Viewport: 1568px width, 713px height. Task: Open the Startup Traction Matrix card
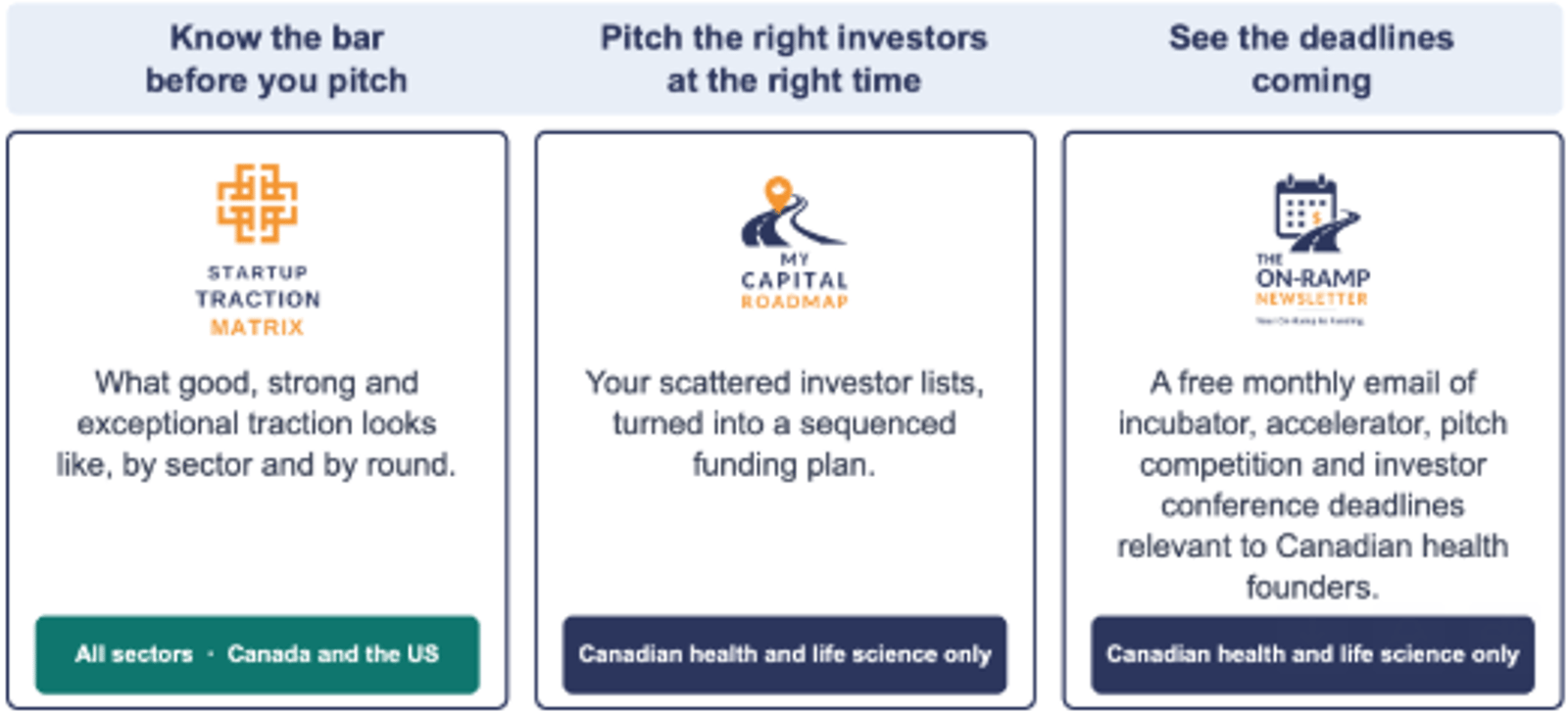tap(258, 420)
